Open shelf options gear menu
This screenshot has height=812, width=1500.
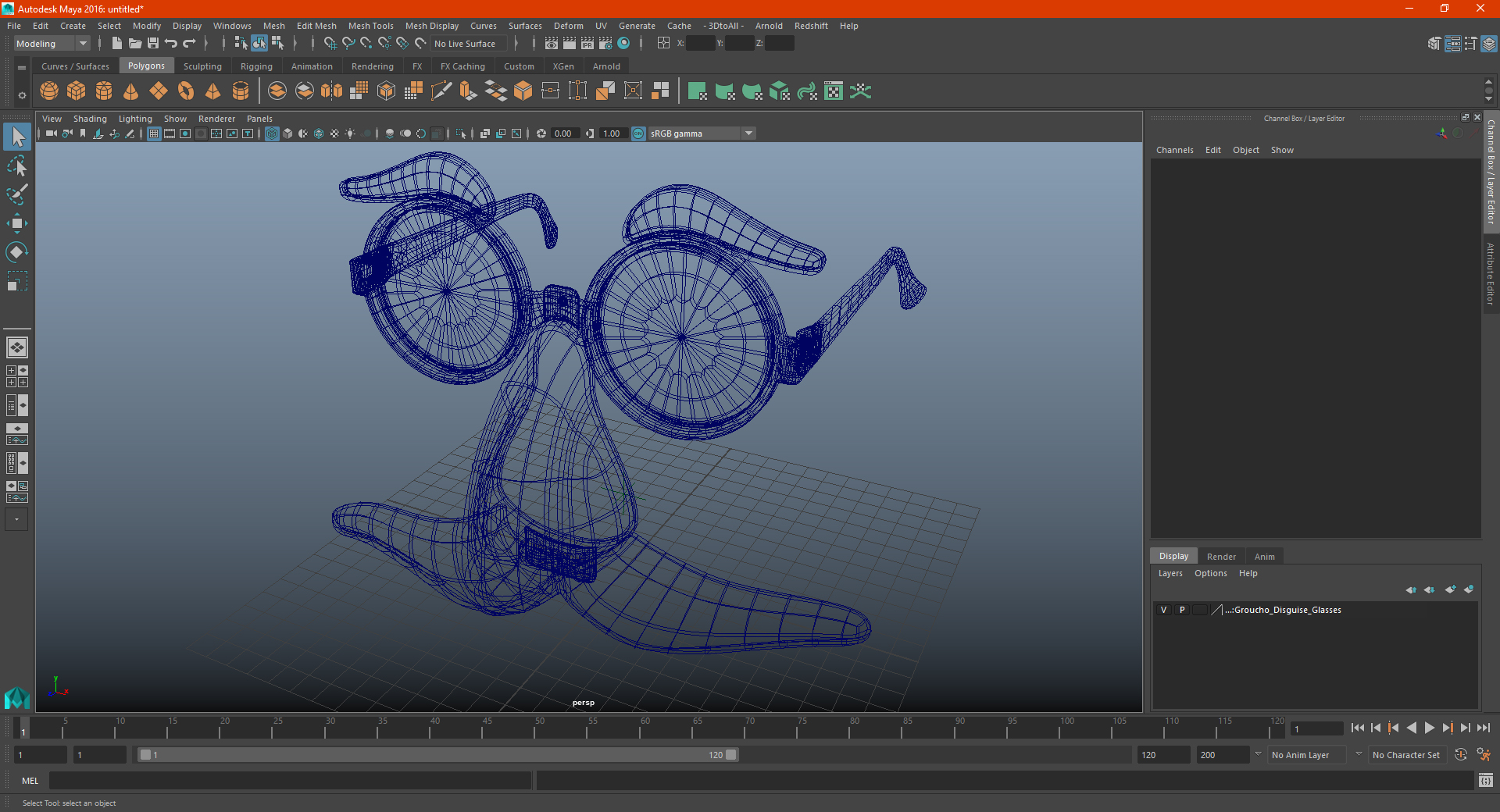pyautogui.click(x=22, y=95)
